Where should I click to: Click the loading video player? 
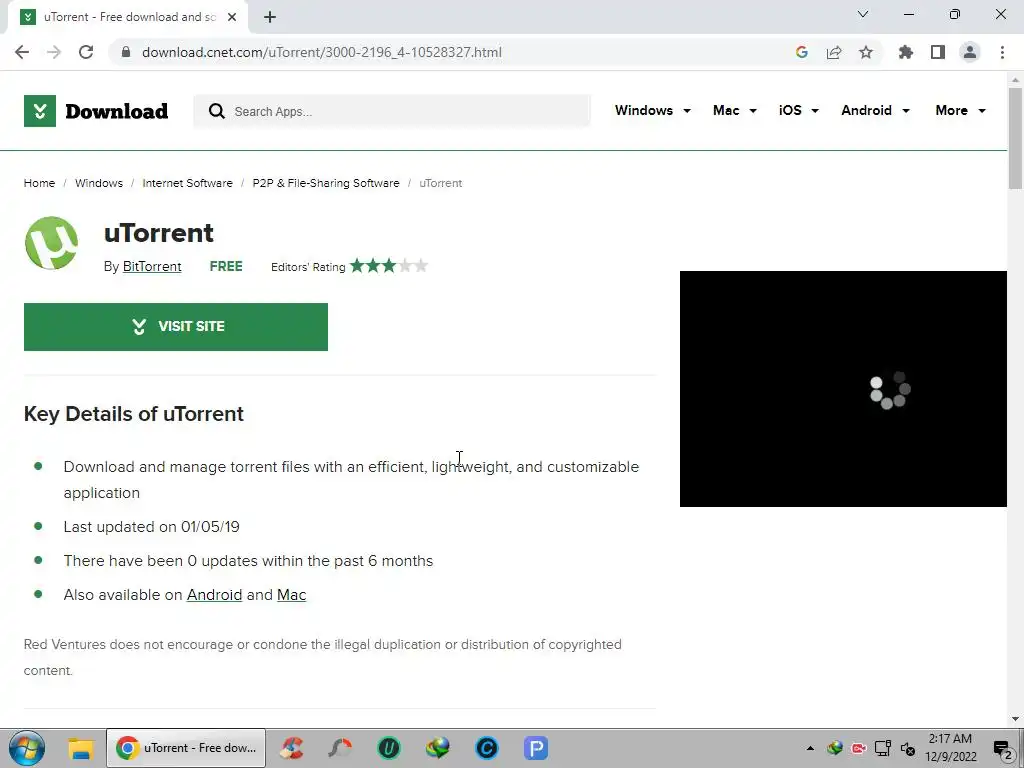coord(843,389)
